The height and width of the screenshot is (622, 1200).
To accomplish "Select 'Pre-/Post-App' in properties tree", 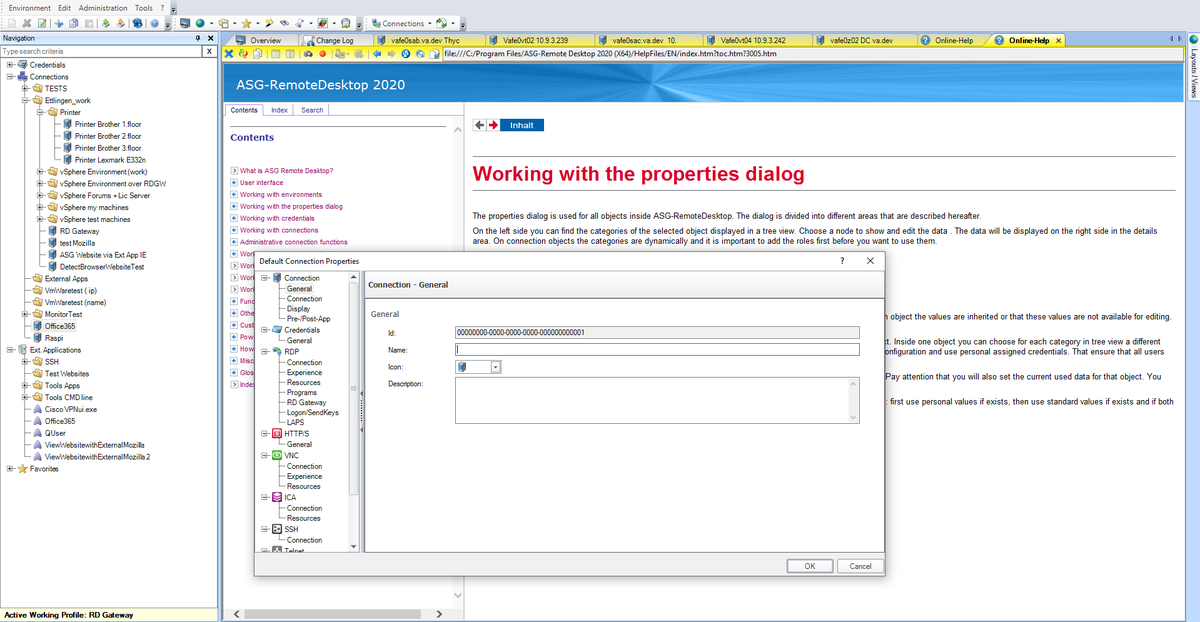I will click(308, 319).
